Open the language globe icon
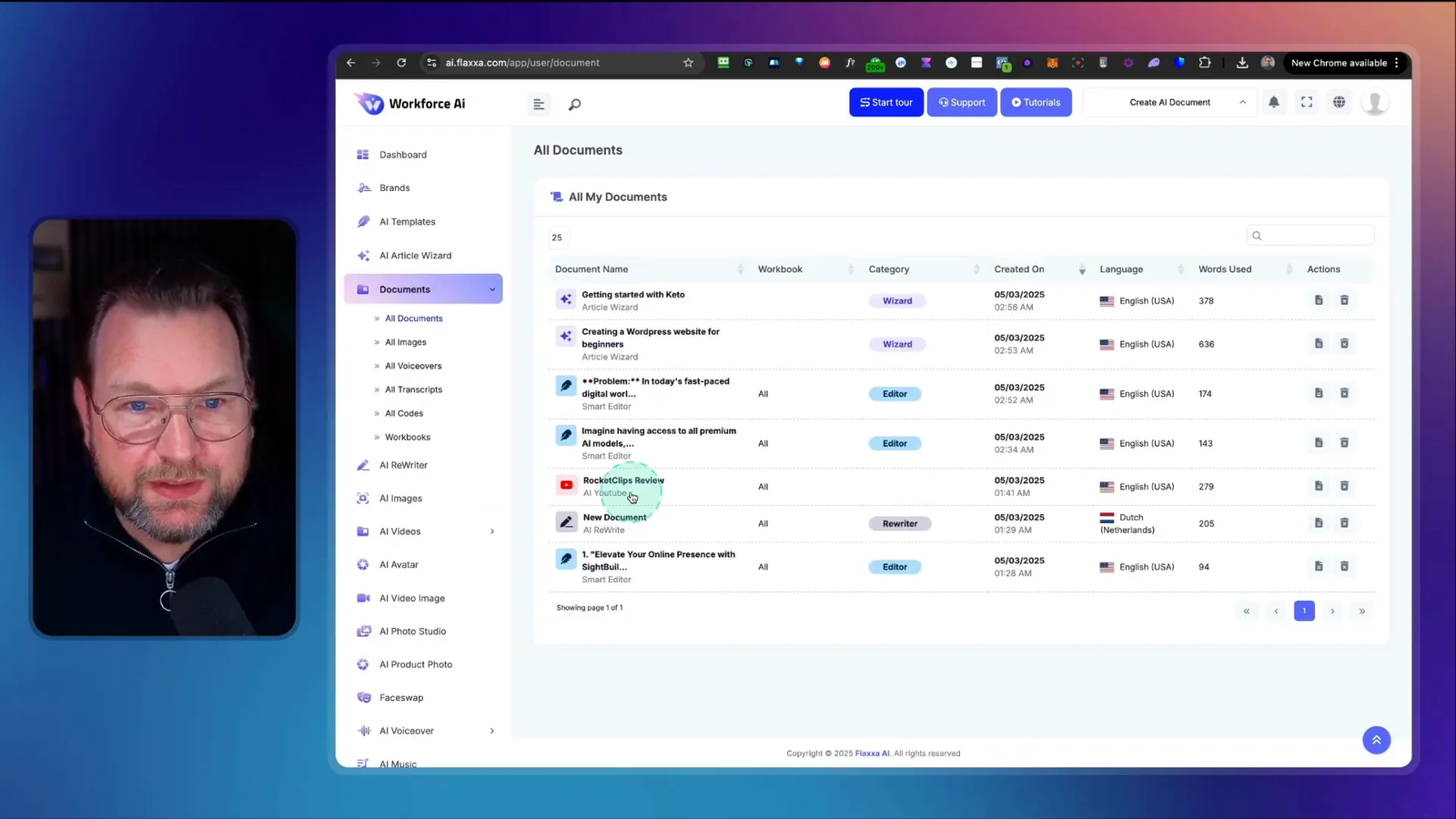 pyautogui.click(x=1340, y=102)
